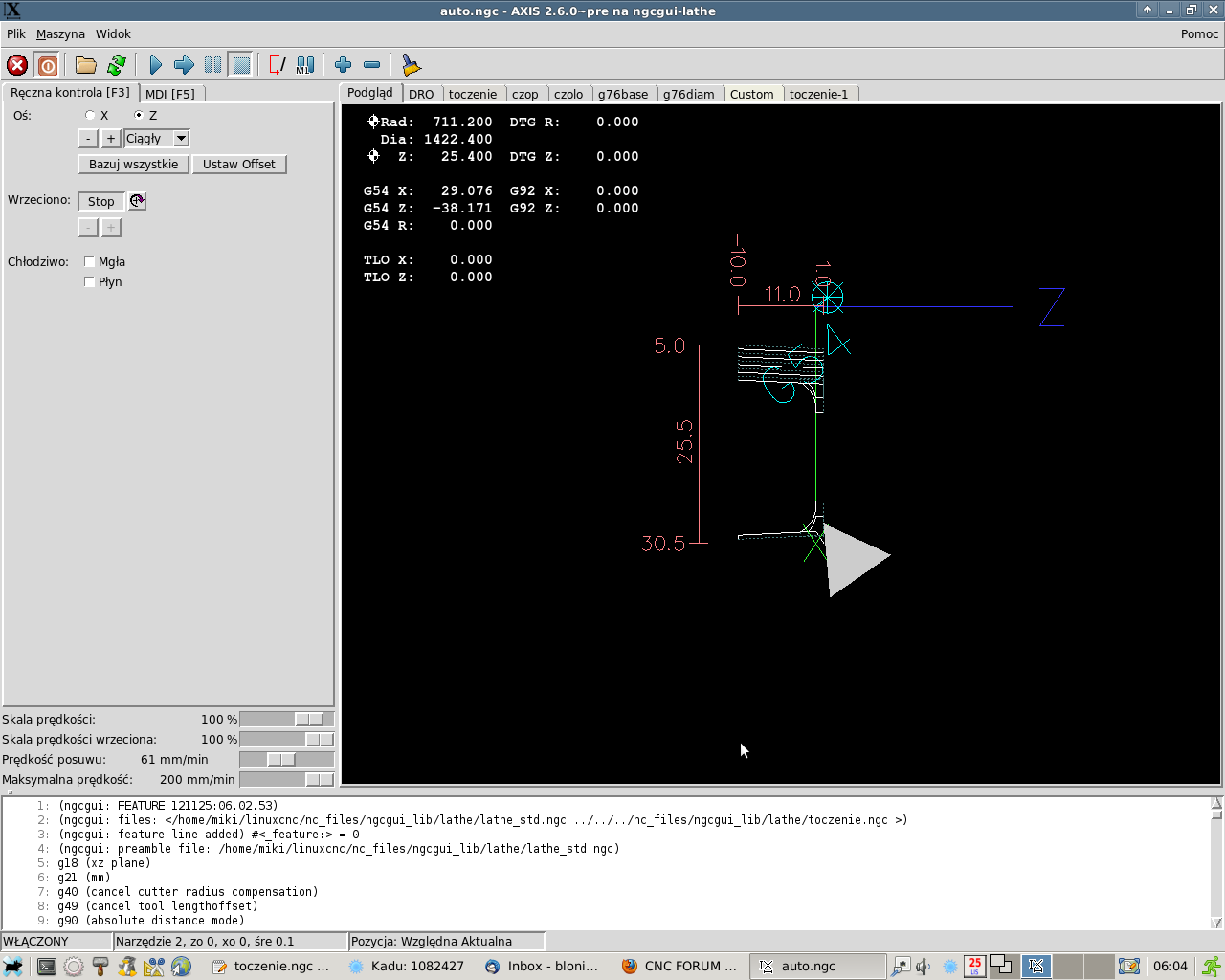The image size is (1225, 980).
Task: Open toczenie.ngc editor taskbar window
Action: 271,967
